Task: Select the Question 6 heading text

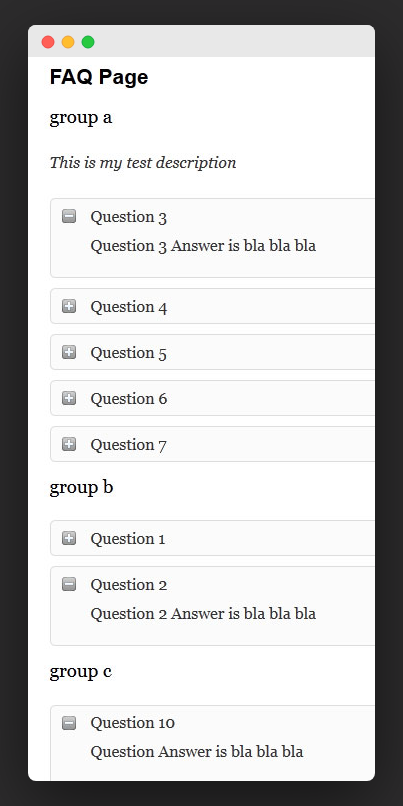Action: [129, 399]
